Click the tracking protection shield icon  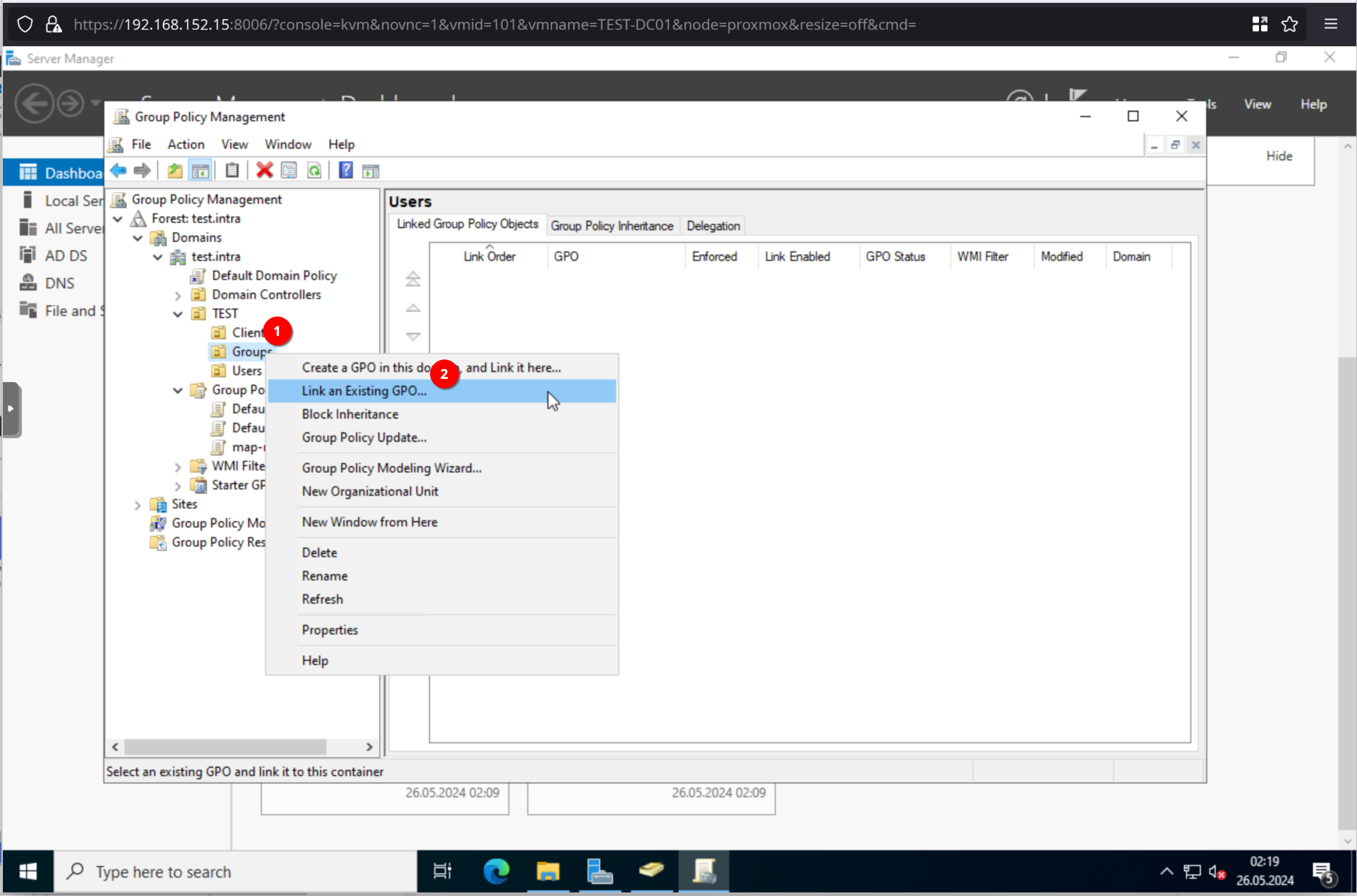click(x=25, y=24)
